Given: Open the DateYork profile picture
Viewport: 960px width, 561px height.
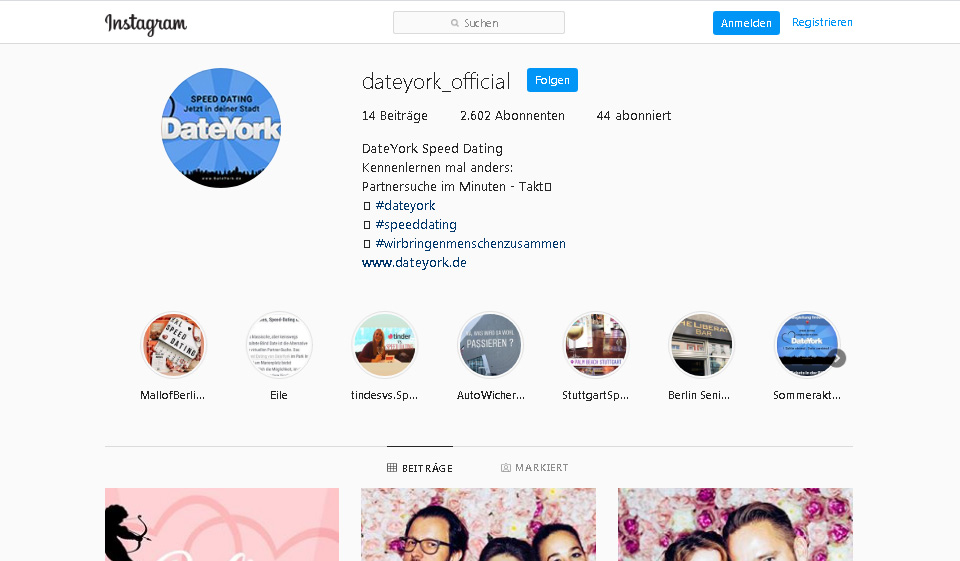Looking at the screenshot, I should point(221,128).
